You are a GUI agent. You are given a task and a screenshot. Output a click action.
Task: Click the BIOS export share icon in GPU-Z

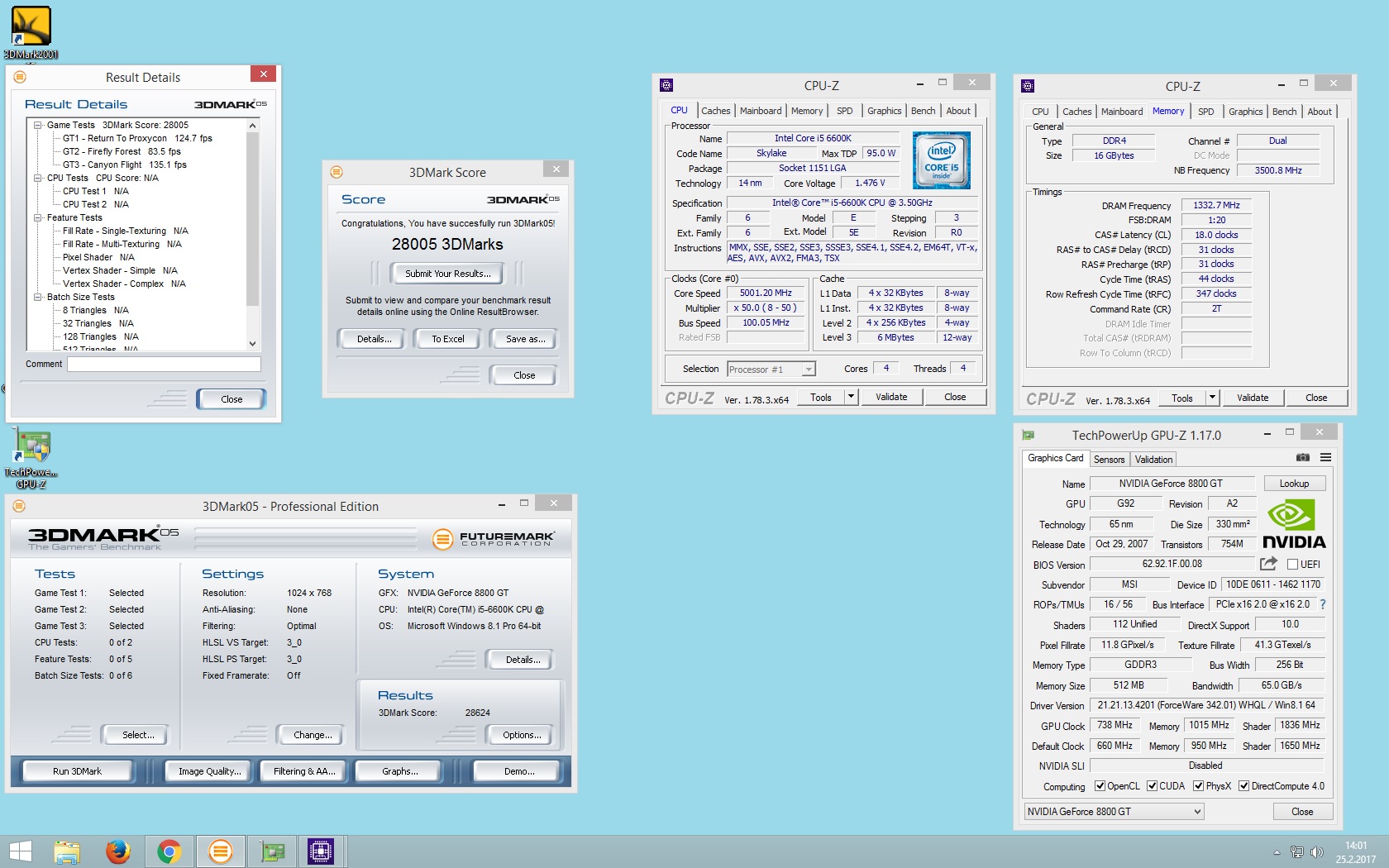click(x=1268, y=564)
